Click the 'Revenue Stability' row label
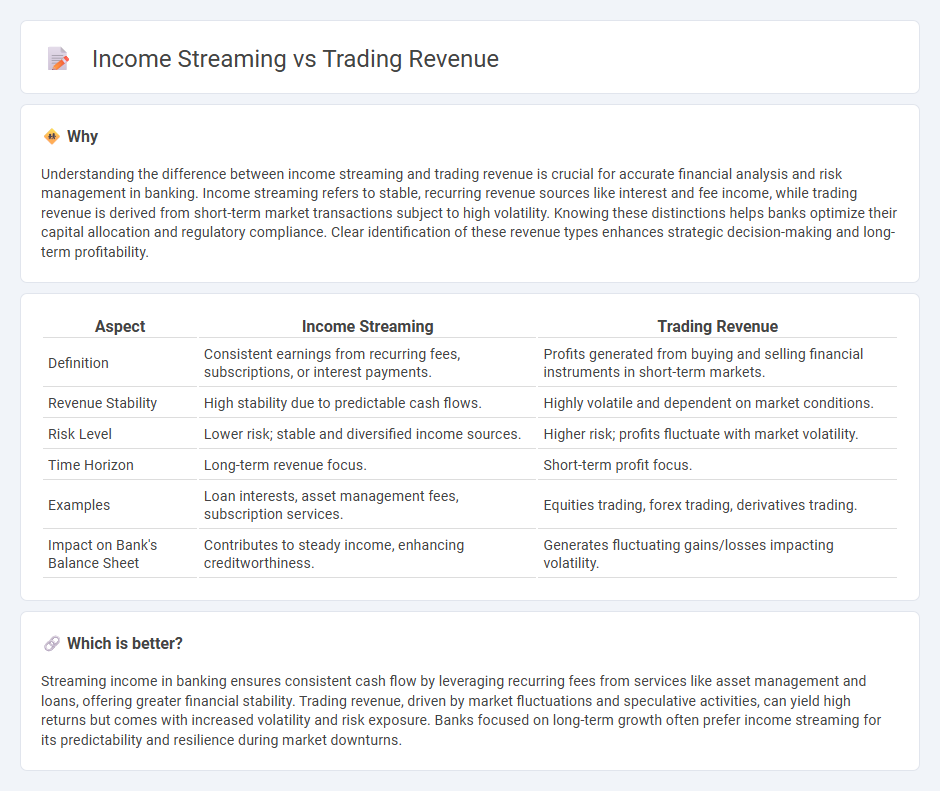This screenshot has width=940, height=791. pyautogui.click(x=103, y=403)
